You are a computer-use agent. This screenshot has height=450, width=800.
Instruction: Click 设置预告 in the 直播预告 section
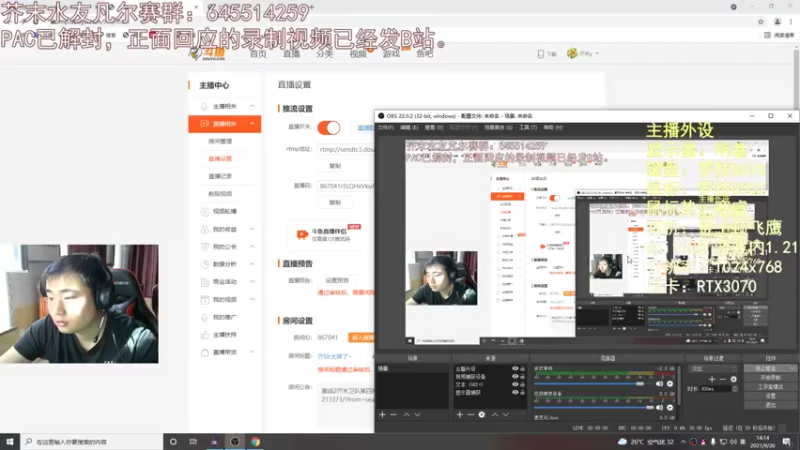click(x=337, y=280)
